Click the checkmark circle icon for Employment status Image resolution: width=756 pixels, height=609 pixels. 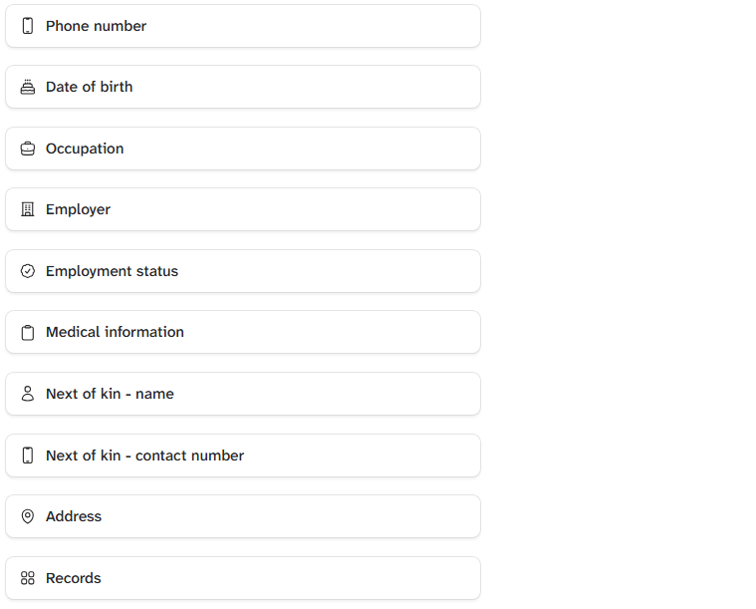(28, 271)
